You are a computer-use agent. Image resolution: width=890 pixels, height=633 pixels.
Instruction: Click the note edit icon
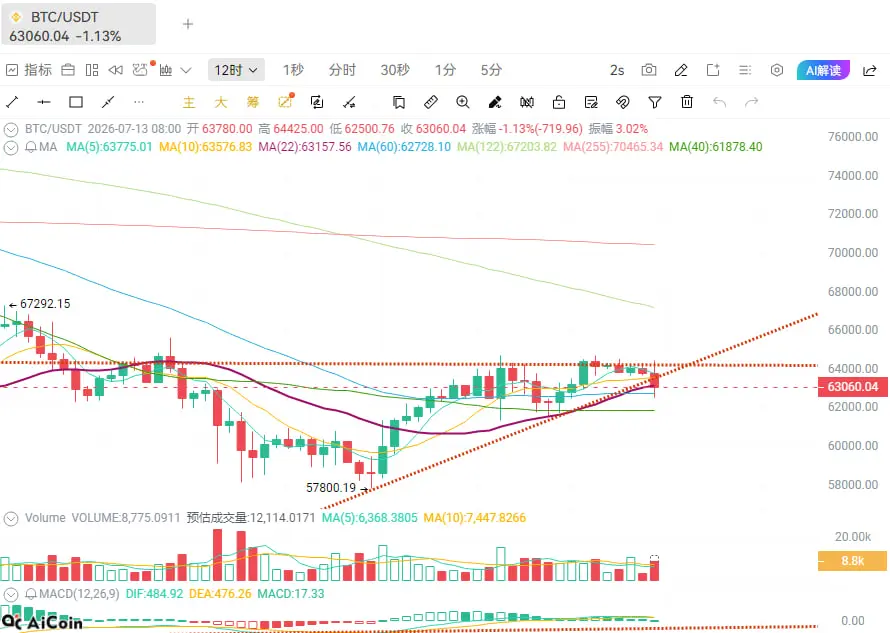pyautogui.click(x=591, y=102)
